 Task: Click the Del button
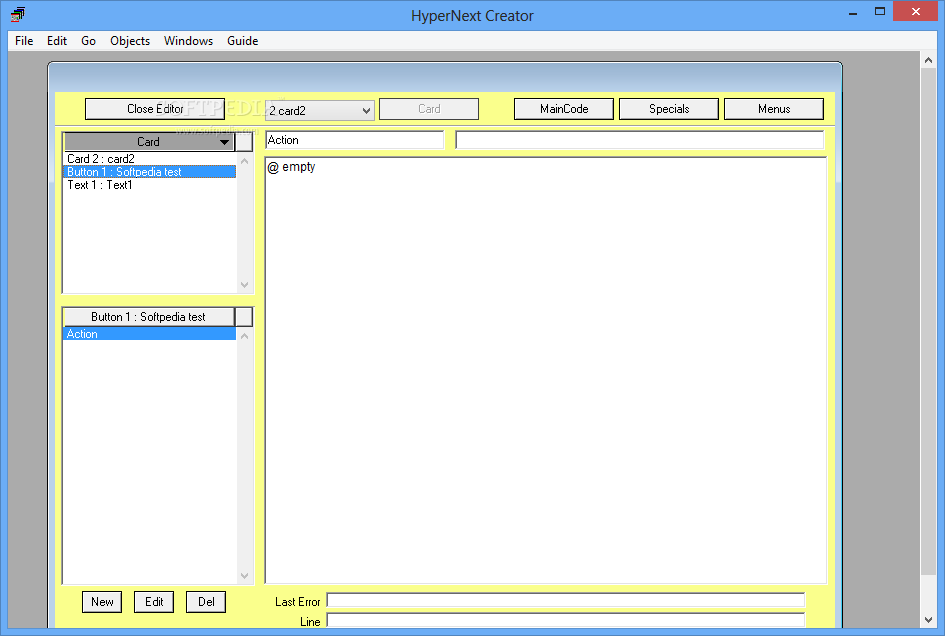pyautogui.click(x=206, y=602)
